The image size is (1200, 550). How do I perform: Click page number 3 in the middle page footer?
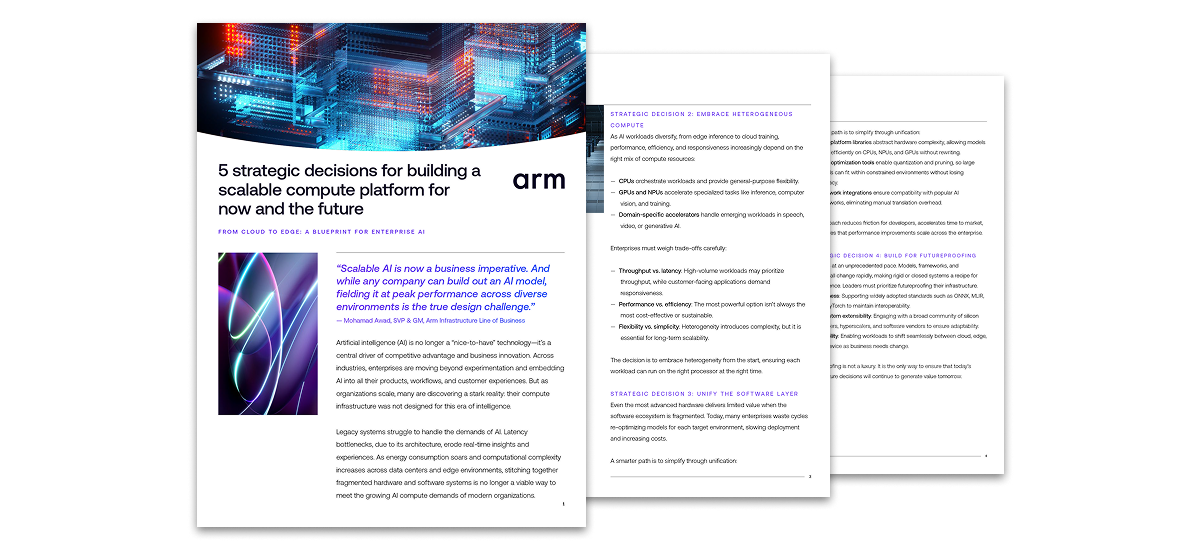coord(809,477)
